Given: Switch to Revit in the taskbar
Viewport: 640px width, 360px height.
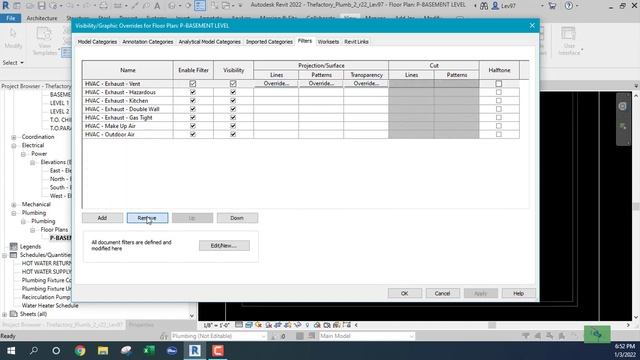Looking at the screenshot, I should 195,351.
